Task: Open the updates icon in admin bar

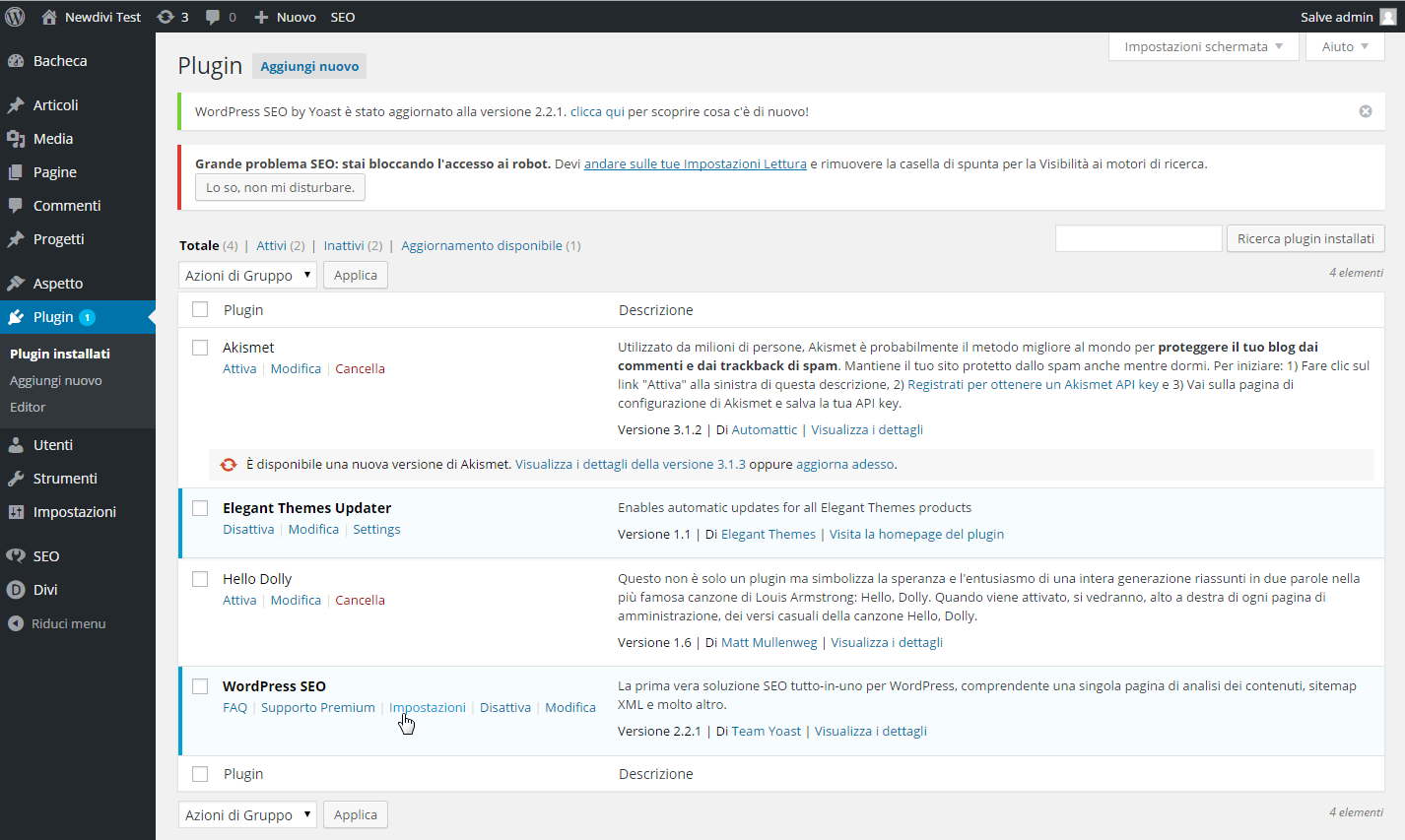Action: tap(166, 17)
